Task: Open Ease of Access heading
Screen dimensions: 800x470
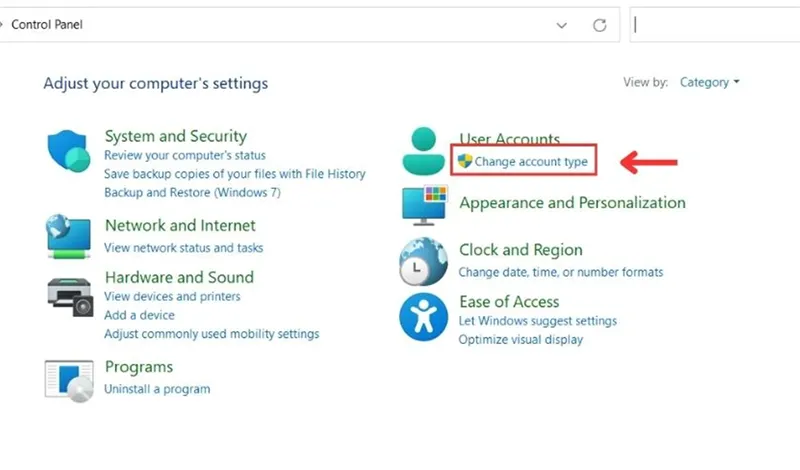Action: [x=509, y=302]
